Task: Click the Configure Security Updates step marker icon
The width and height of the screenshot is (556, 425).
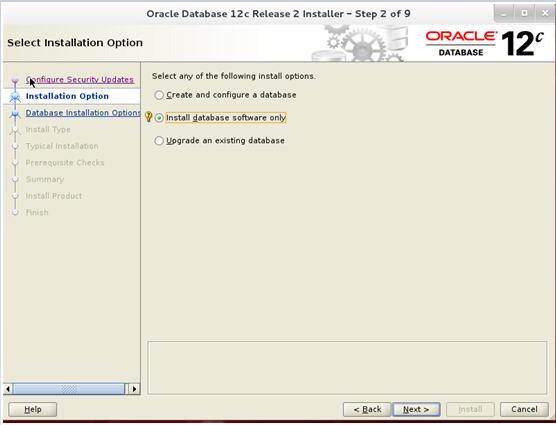Action: coord(15,81)
